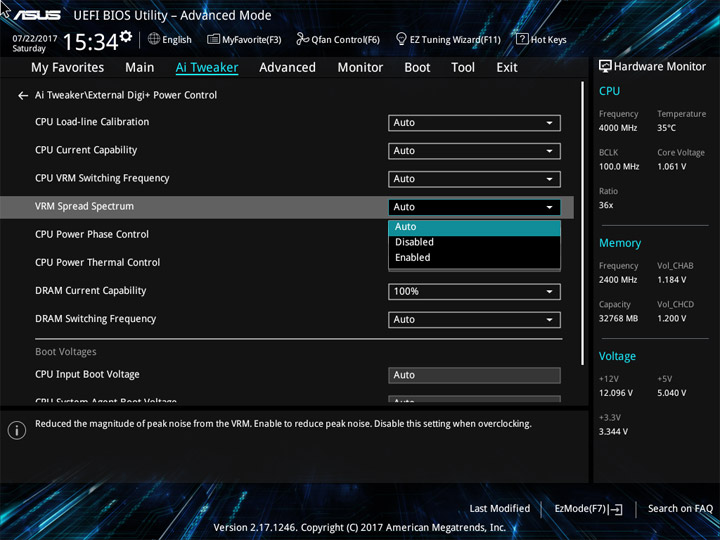720x540 pixels.
Task: Choose Enabled in VRM Spread Spectrum list
Action: coord(474,258)
